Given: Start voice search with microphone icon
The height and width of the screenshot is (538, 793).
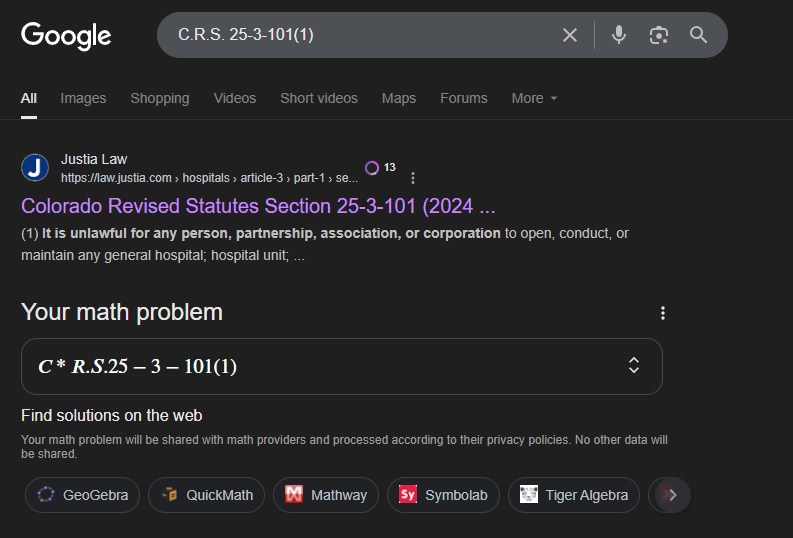Looking at the screenshot, I should tap(619, 35).
